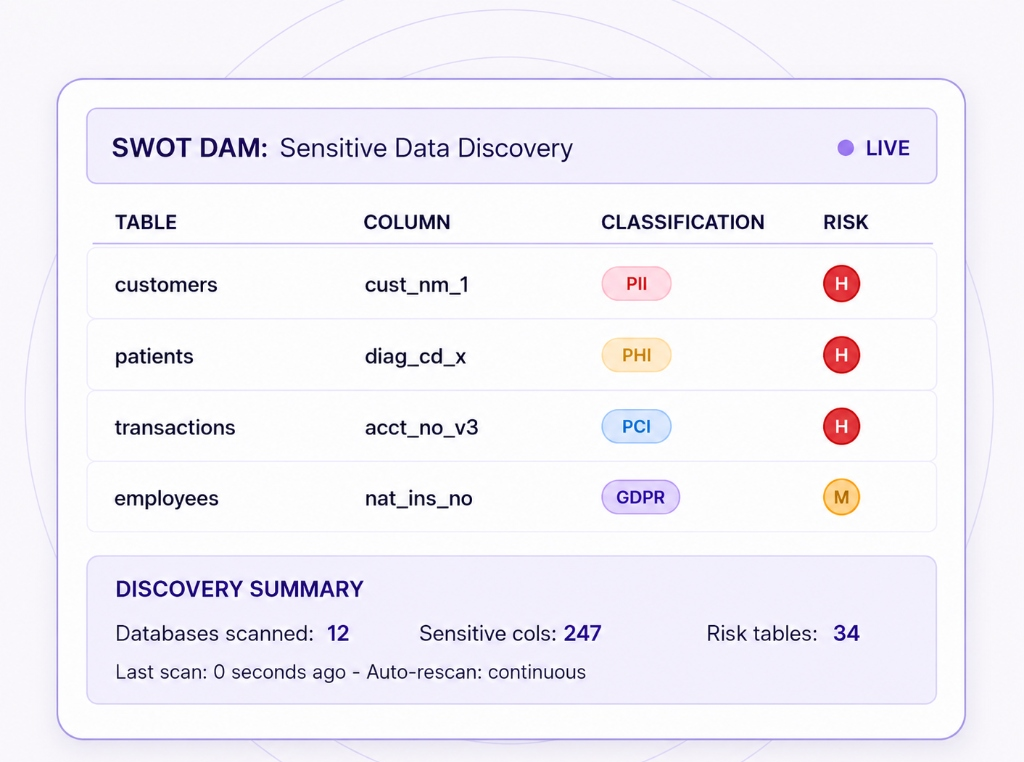1024x762 pixels.
Task: Click the purple LIVE status dot
Action: [x=845, y=148]
